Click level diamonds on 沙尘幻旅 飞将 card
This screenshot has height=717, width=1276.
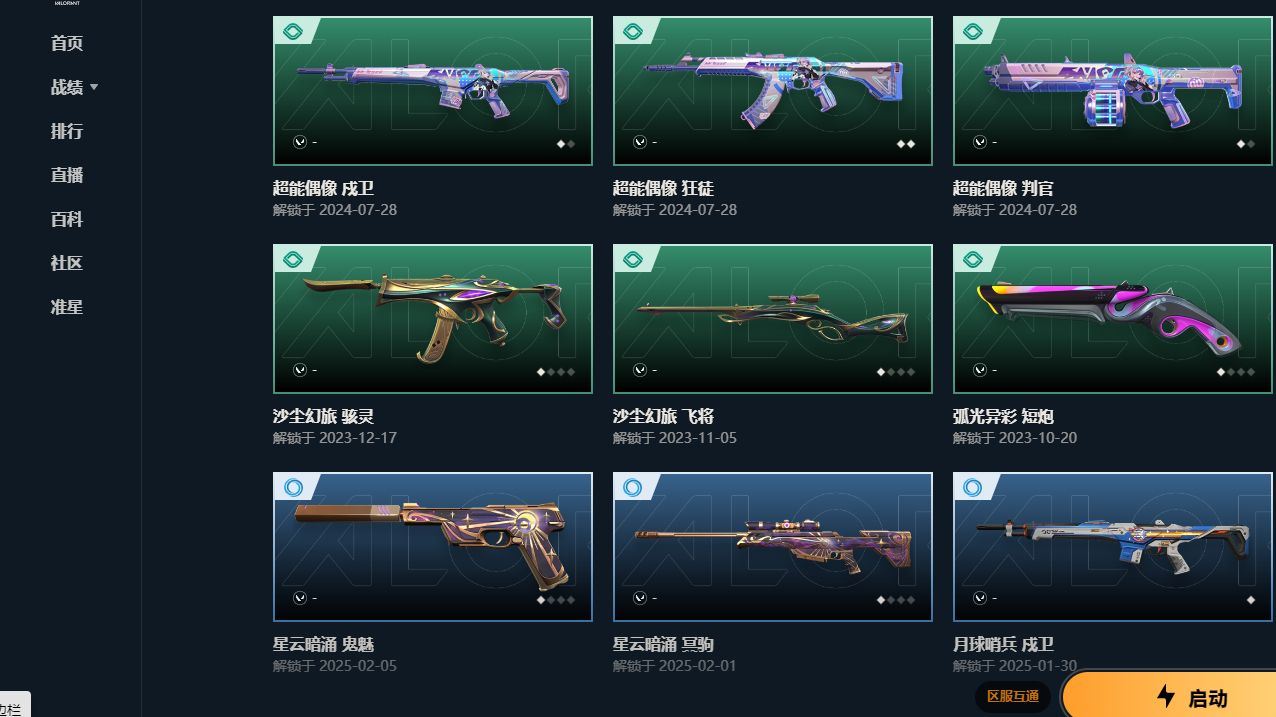pyautogui.click(x=895, y=372)
